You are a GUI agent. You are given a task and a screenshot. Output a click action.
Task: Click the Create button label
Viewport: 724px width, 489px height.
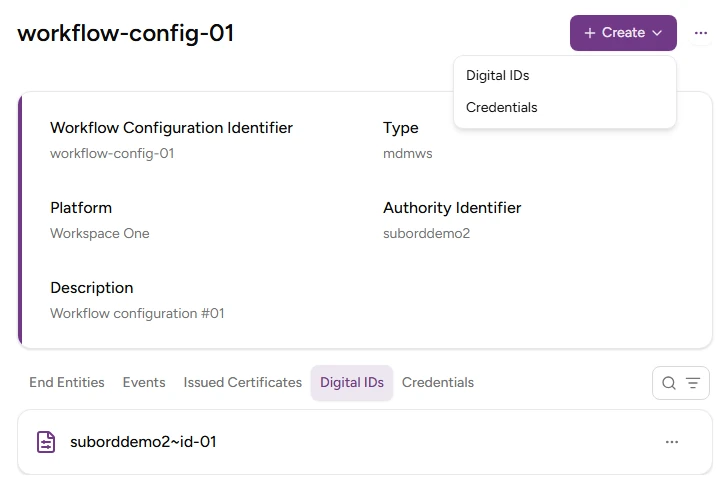click(x=623, y=33)
